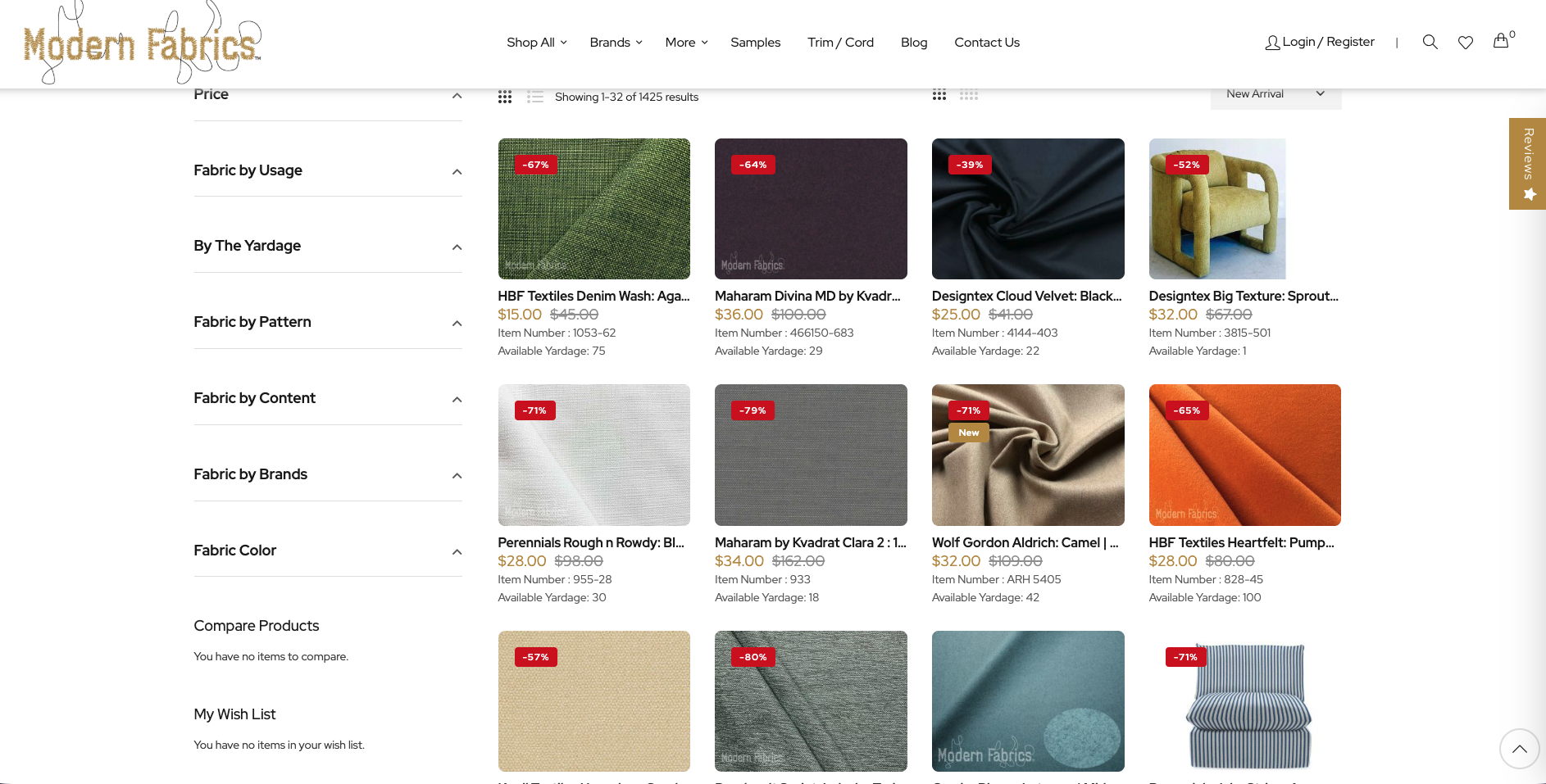The image size is (1546, 784).
Task: Open Maharam Divina MD by Kvadrat link
Action: pyautogui.click(x=807, y=296)
